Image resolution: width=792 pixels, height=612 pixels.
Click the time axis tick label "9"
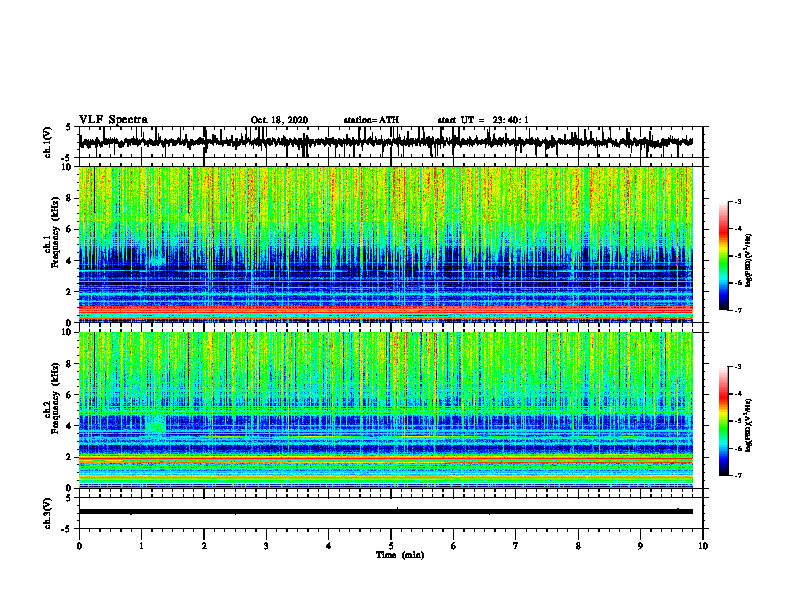[x=640, y=546]
